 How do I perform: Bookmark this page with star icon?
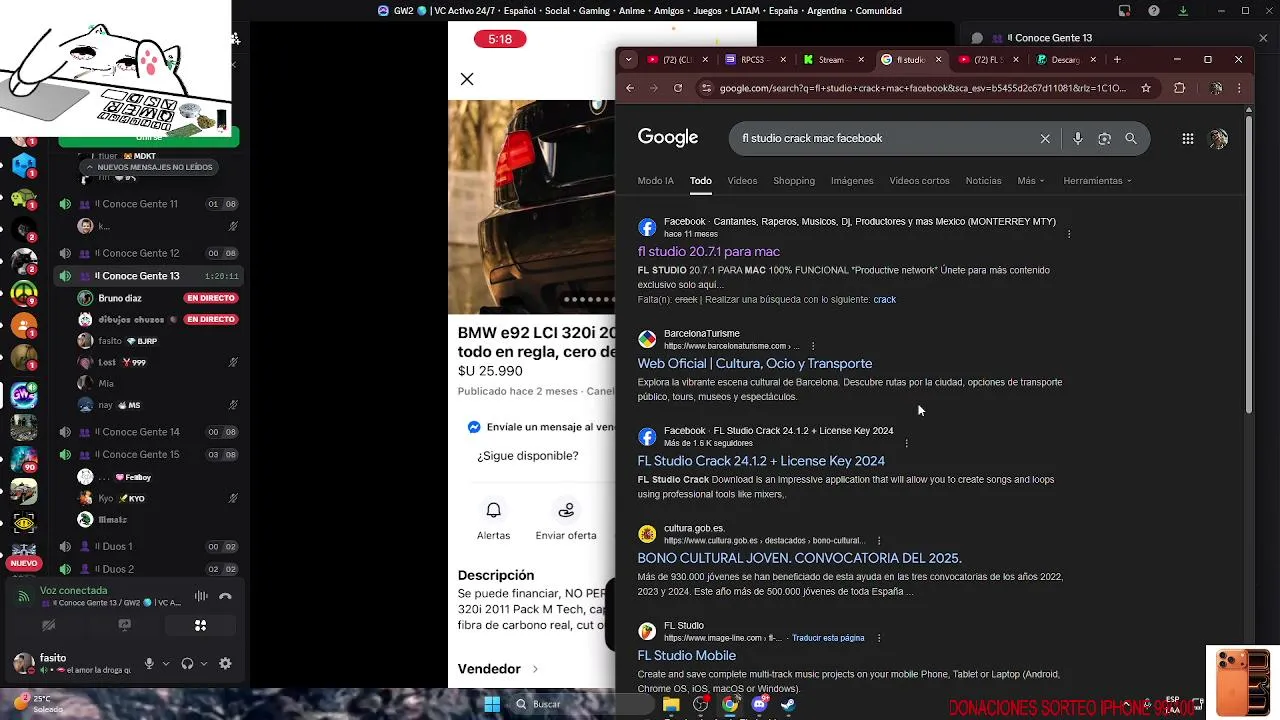point(1146,88)
